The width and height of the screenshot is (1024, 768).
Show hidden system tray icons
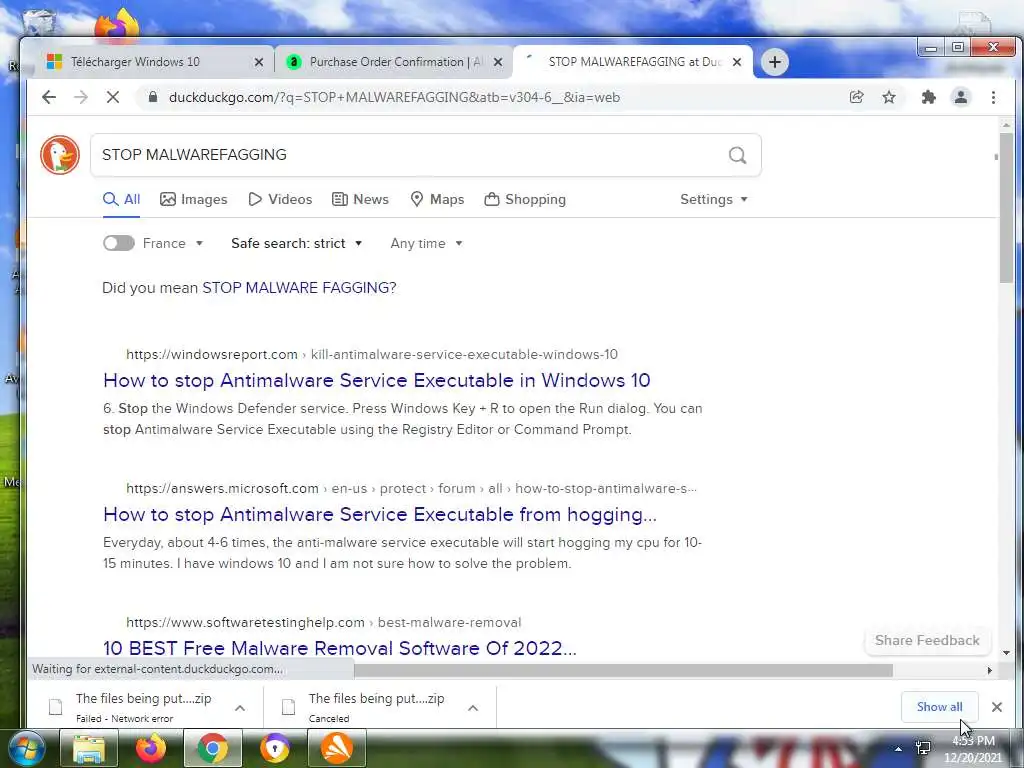point(899,749)
